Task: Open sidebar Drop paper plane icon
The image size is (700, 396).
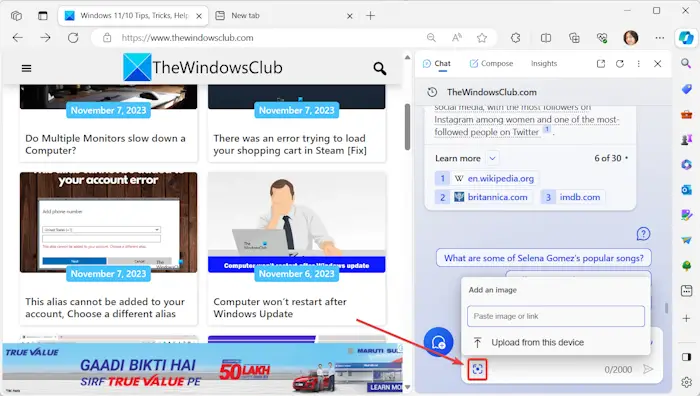Action: pyautogui.click(x=686, y=240)
